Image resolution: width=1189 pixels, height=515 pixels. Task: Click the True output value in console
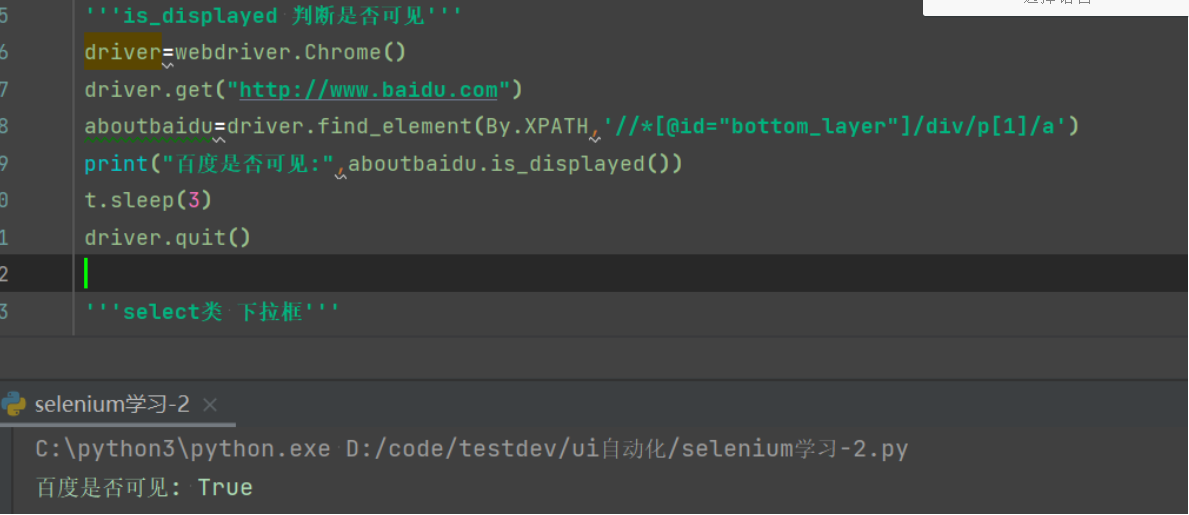coord(225,488)
